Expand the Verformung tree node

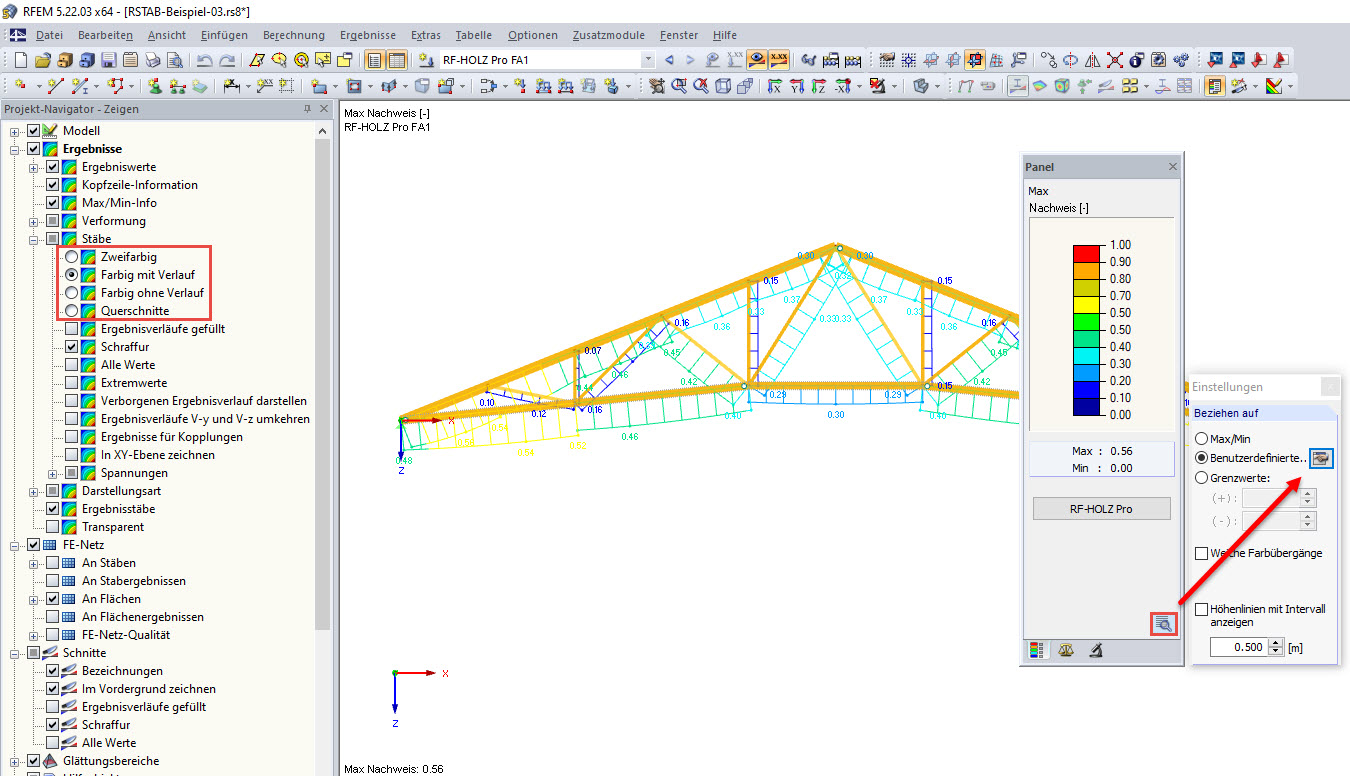[x=34, y=221]
